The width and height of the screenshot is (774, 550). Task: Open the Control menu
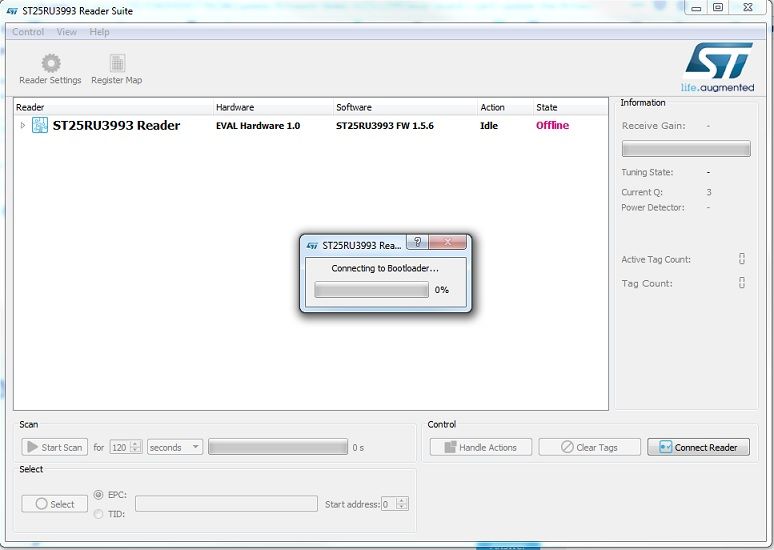click(x=28, y=32)
